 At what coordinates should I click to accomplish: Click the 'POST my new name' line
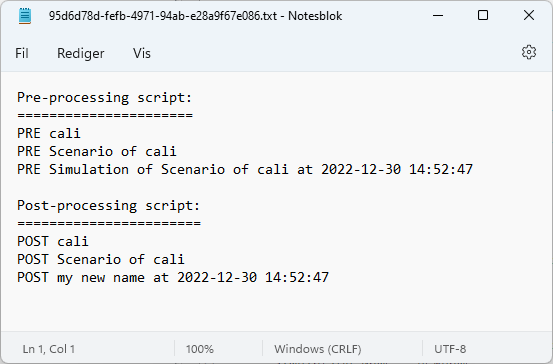[173, 277]
